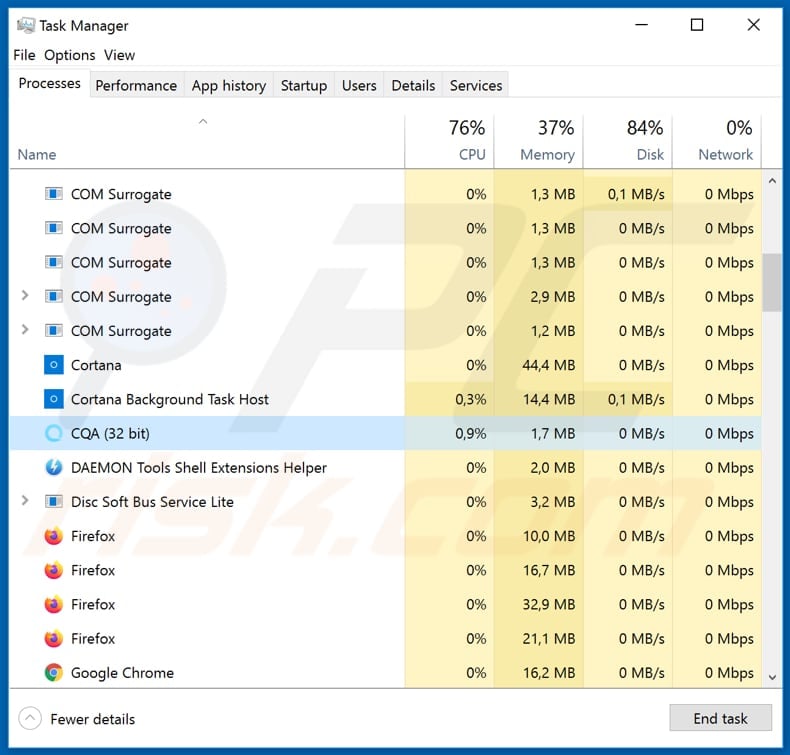Select the Processes tab
The height and width of the screenshot is (755, 790).
coord(49,83)
